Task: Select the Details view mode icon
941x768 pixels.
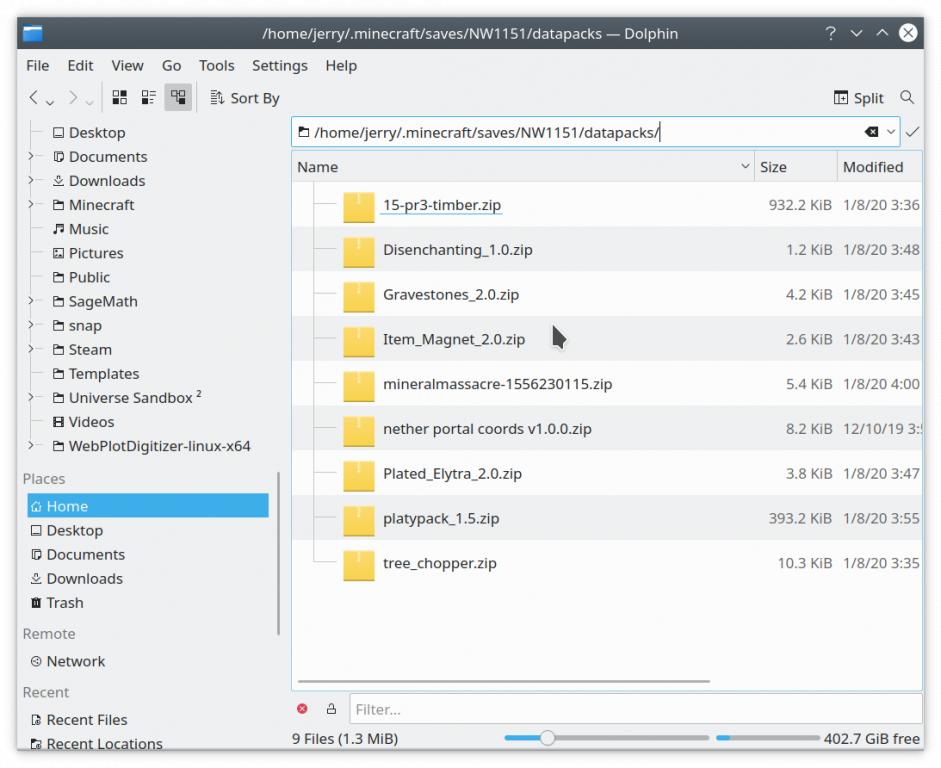Action: click(178, 98)
